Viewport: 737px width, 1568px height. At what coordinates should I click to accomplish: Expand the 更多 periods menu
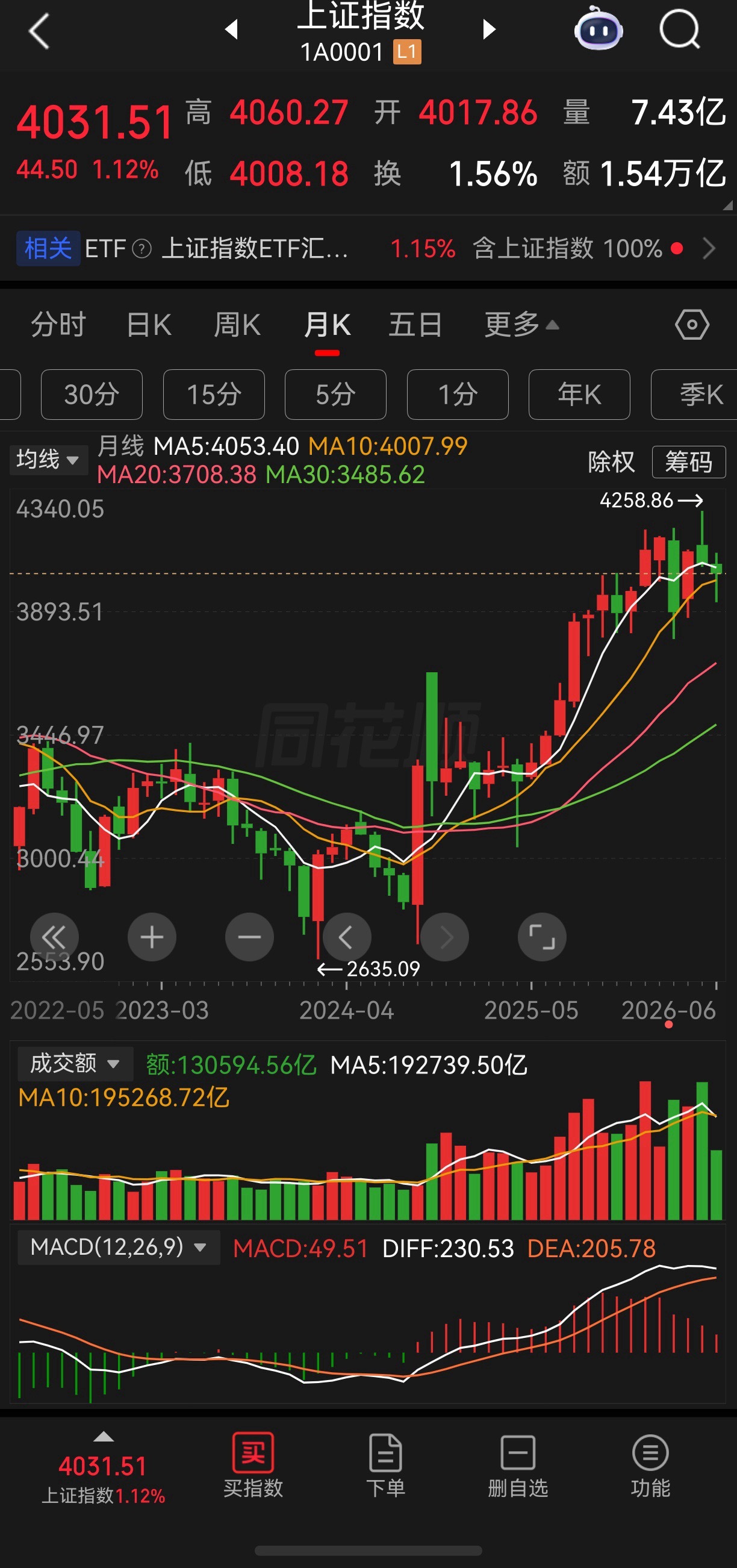point(521,325)
